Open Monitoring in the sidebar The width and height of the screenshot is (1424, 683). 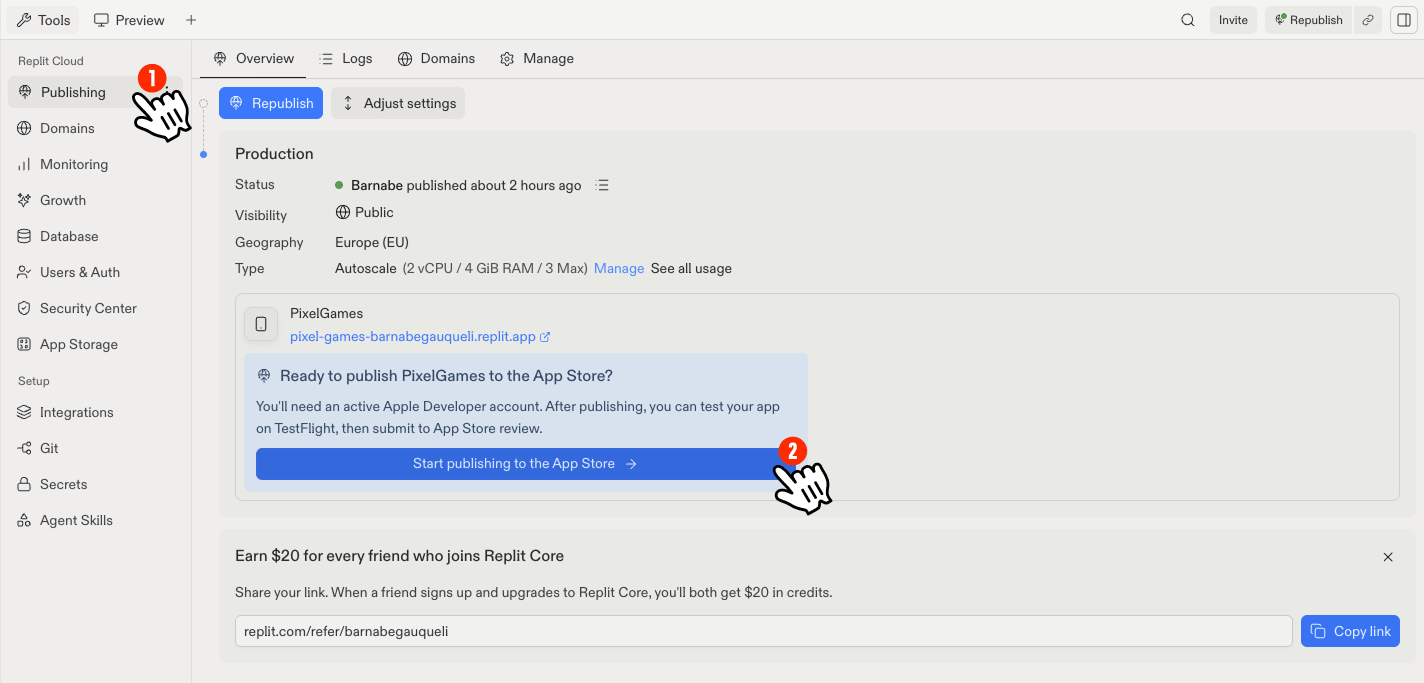[96, 164]
